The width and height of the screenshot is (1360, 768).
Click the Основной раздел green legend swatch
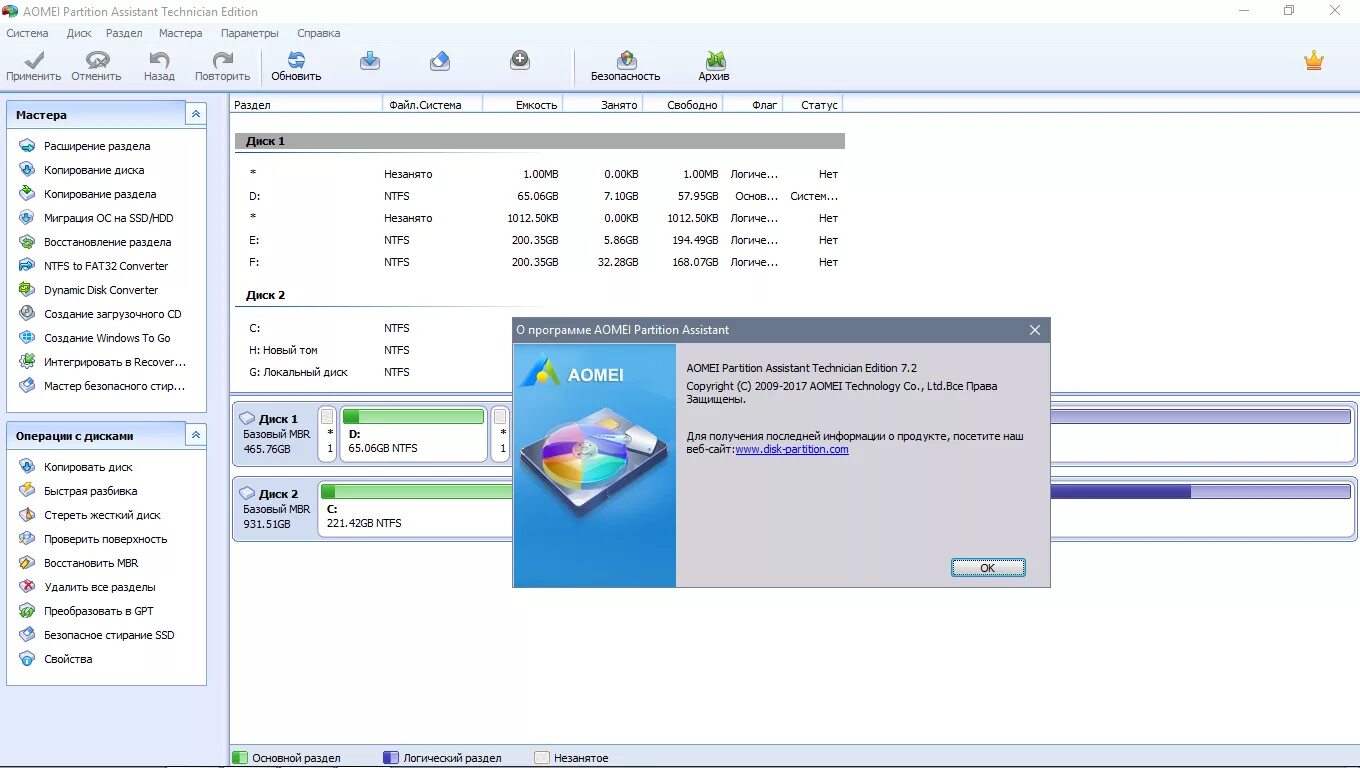tap(240, 758)
